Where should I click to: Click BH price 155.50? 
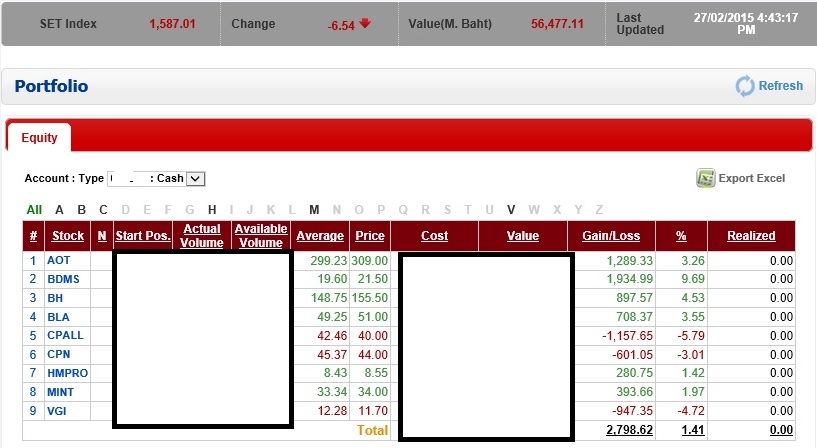pyautogui.click(x=370, y=297)
